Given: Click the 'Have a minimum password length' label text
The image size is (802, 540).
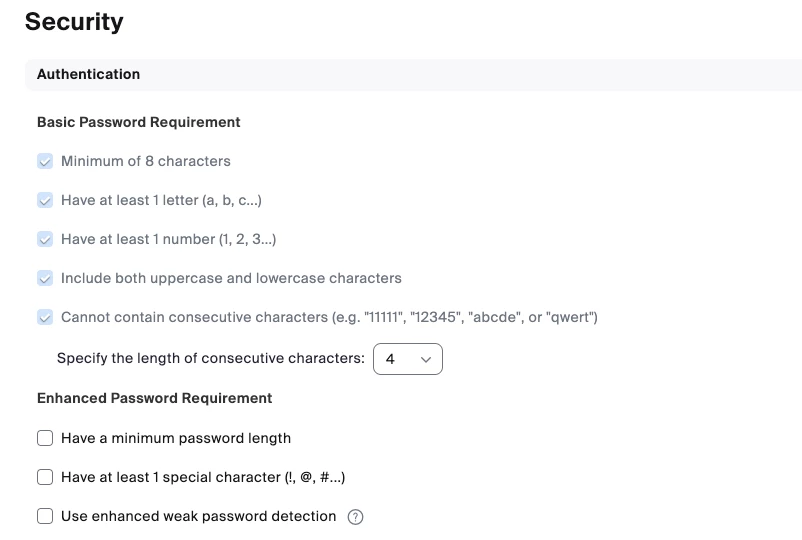Looking at the screenshot, I should point(176,438).
